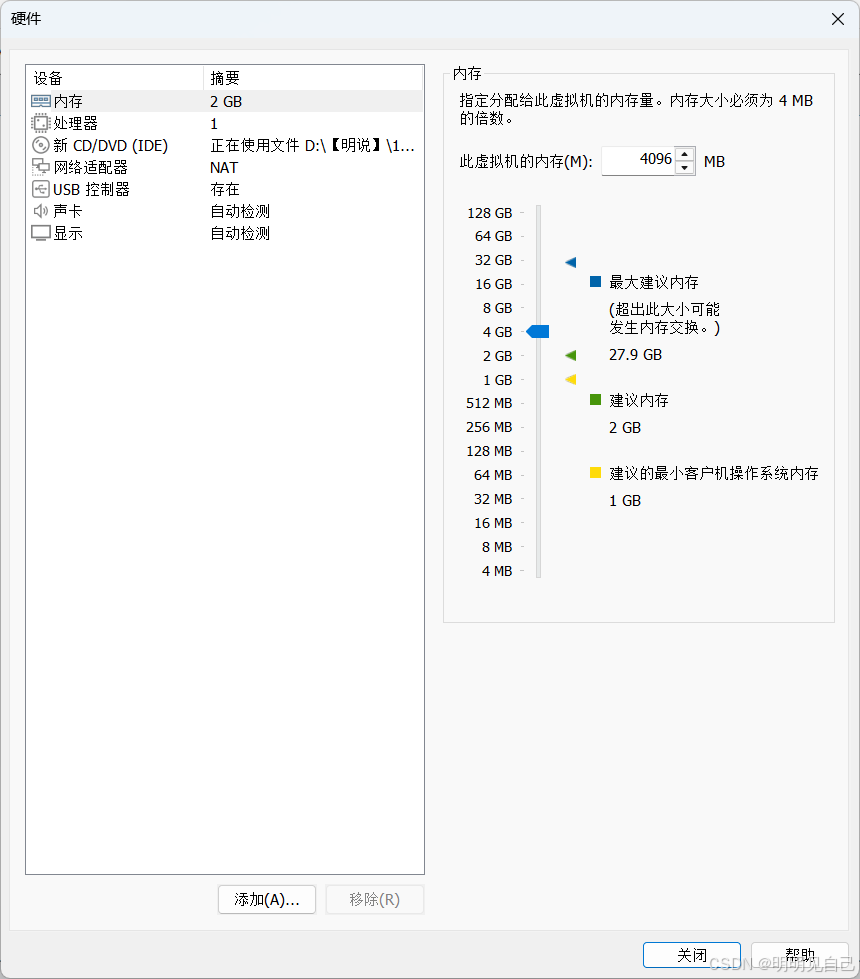Viewport: 860px width, 979px height.
Task: Click the 1 GB slider scale label
Action: [x=498, y=380]
